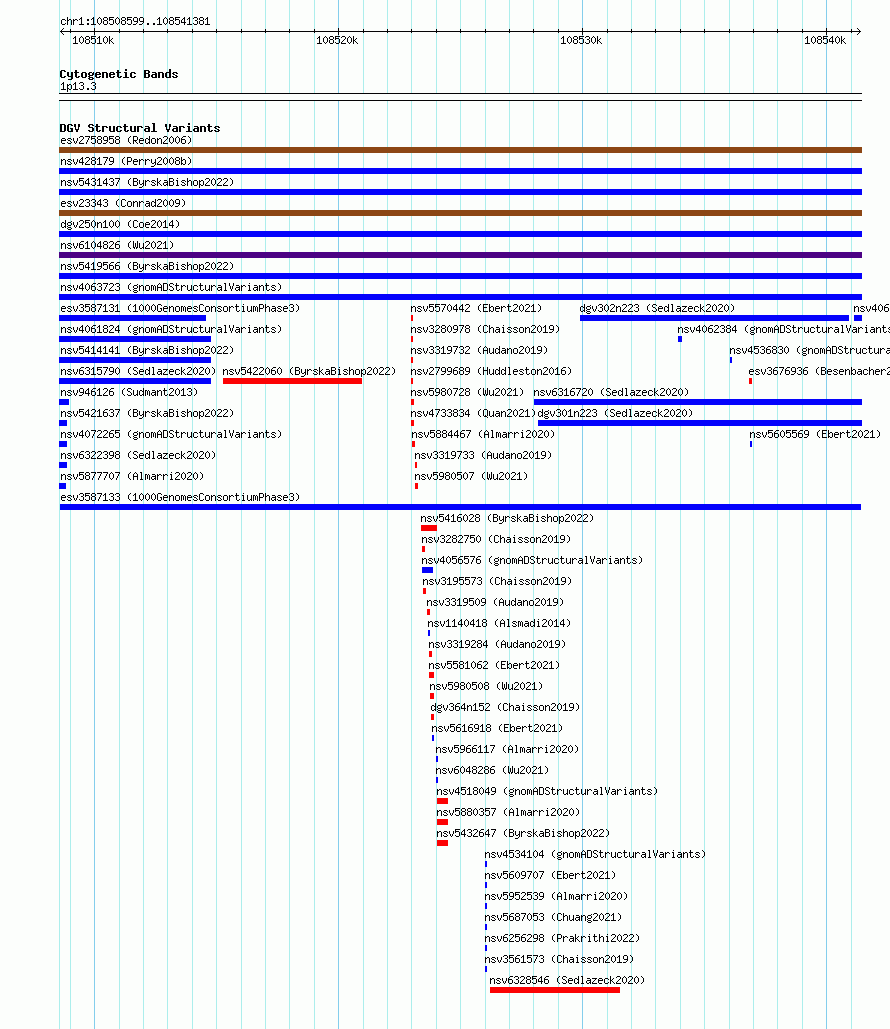Click nsv2799689 (Huddleston2016) label
Viewport: 890px width, 1029px height.
[x=491, y=371]
